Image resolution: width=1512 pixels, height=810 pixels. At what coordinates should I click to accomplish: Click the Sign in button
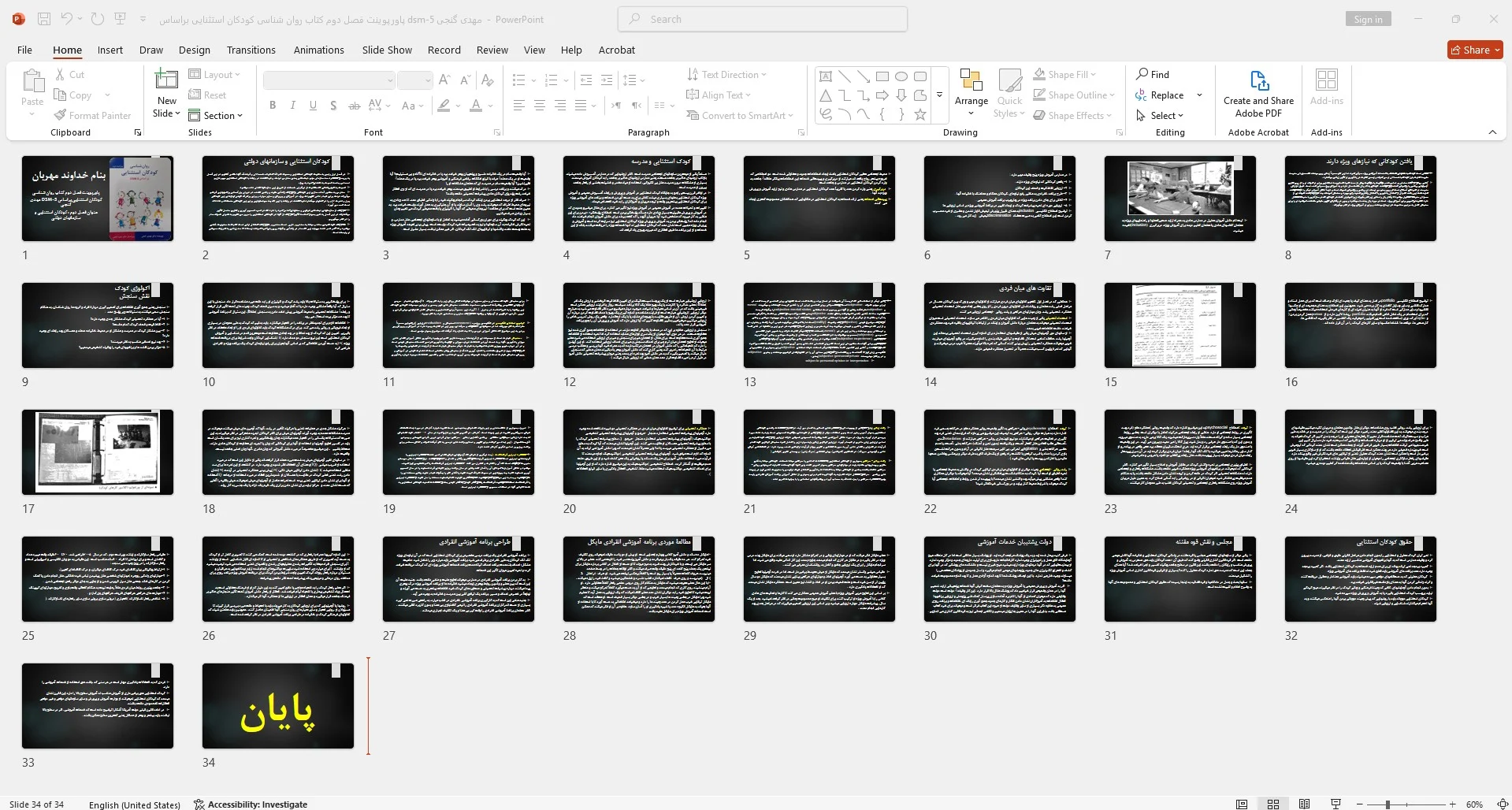[x=1368, y=19]
